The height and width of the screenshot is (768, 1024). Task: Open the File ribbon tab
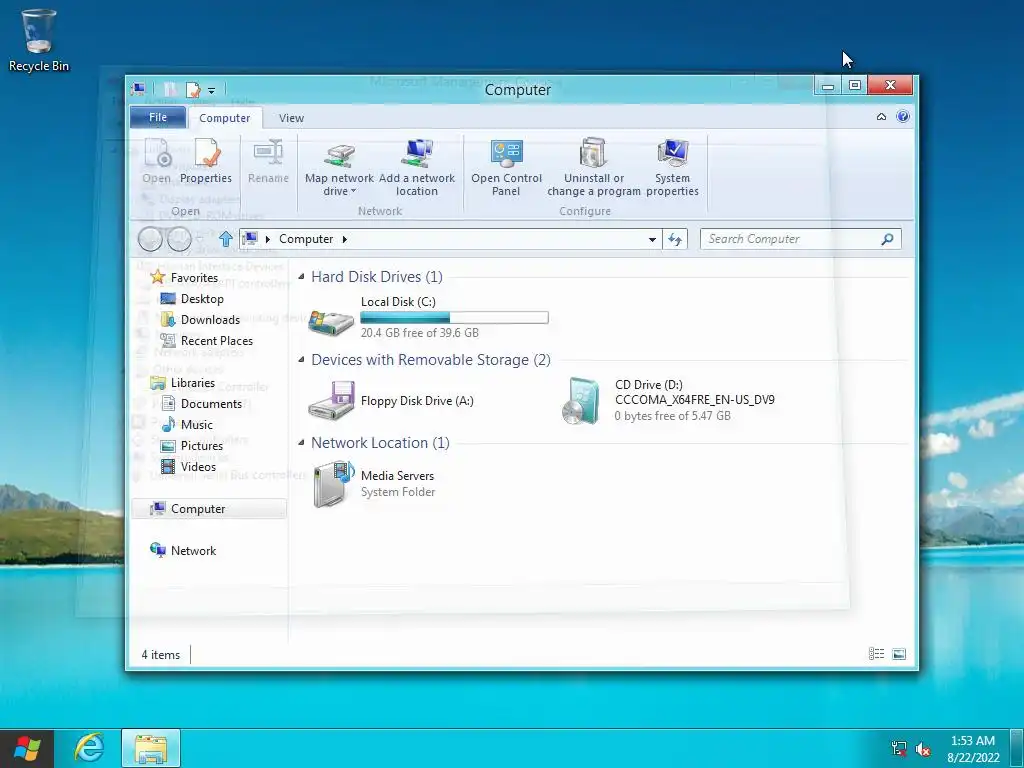(158, 117)
